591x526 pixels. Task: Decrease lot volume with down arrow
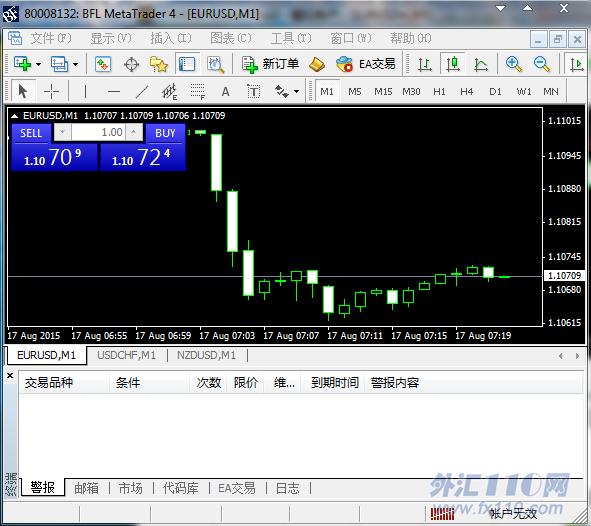63,132
